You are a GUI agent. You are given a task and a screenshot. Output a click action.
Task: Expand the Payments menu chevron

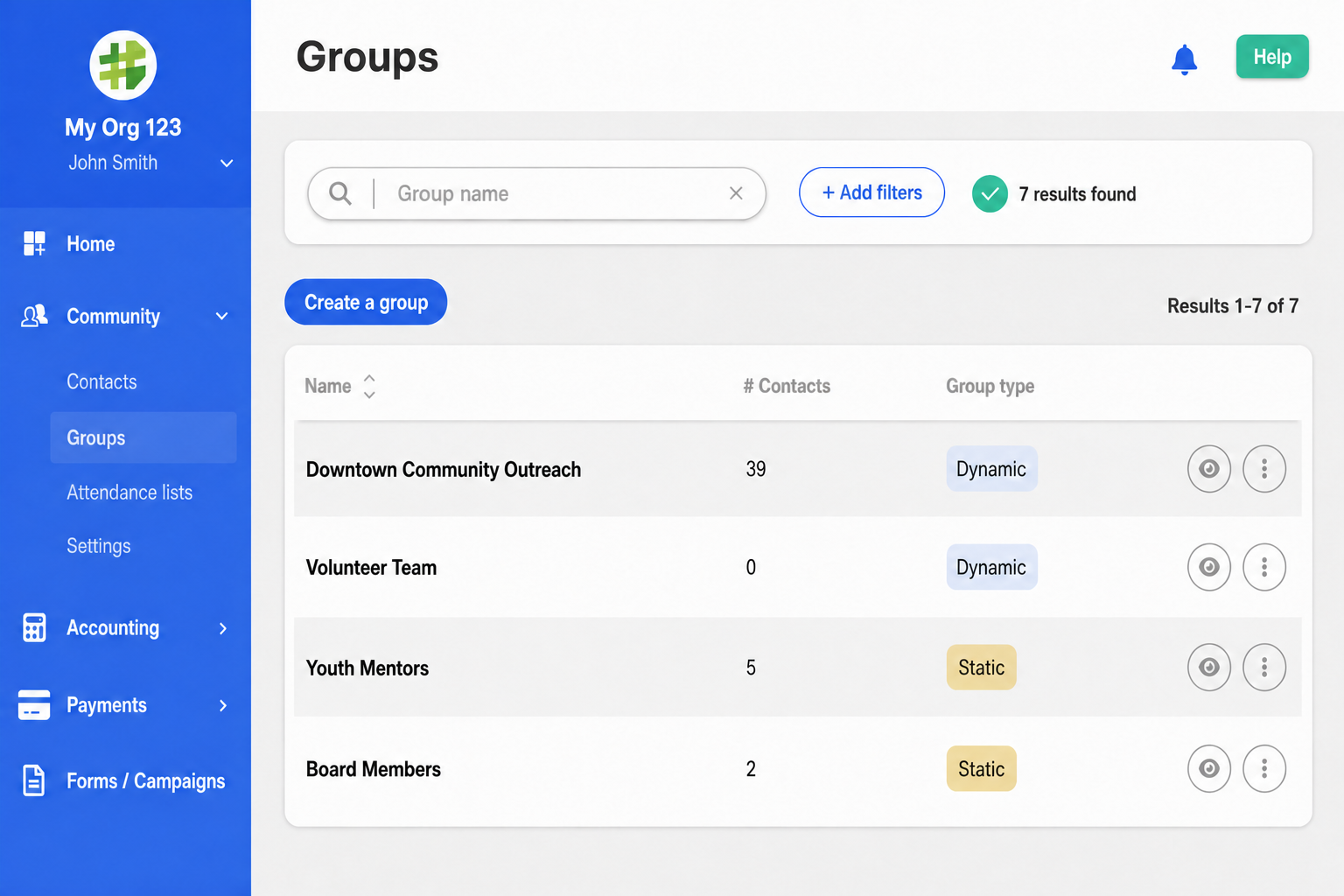point(223,705)
